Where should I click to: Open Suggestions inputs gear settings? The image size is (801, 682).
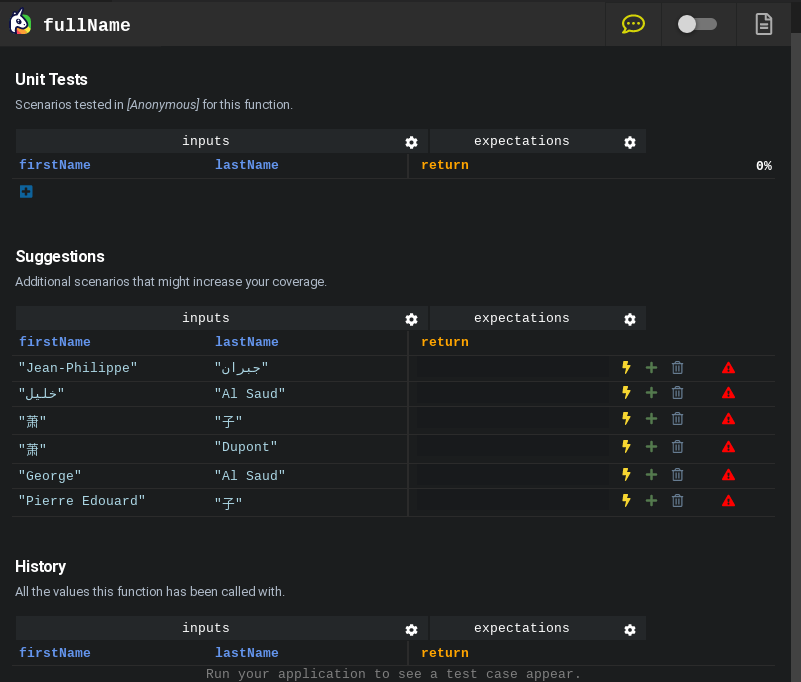click(411, 319)
